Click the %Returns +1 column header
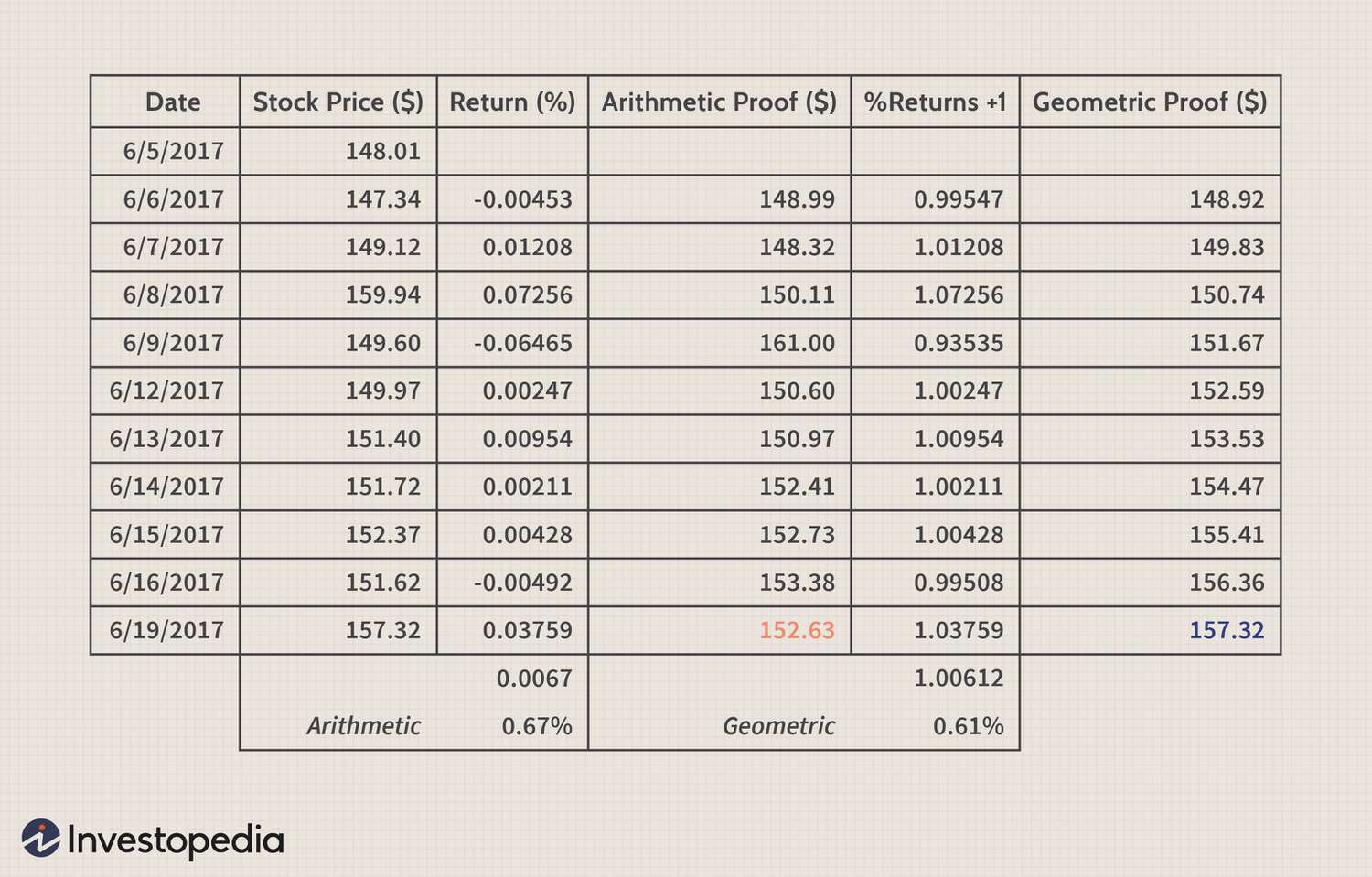Image resolution: width=1372 pixels, height=877 pixels. 935,102
